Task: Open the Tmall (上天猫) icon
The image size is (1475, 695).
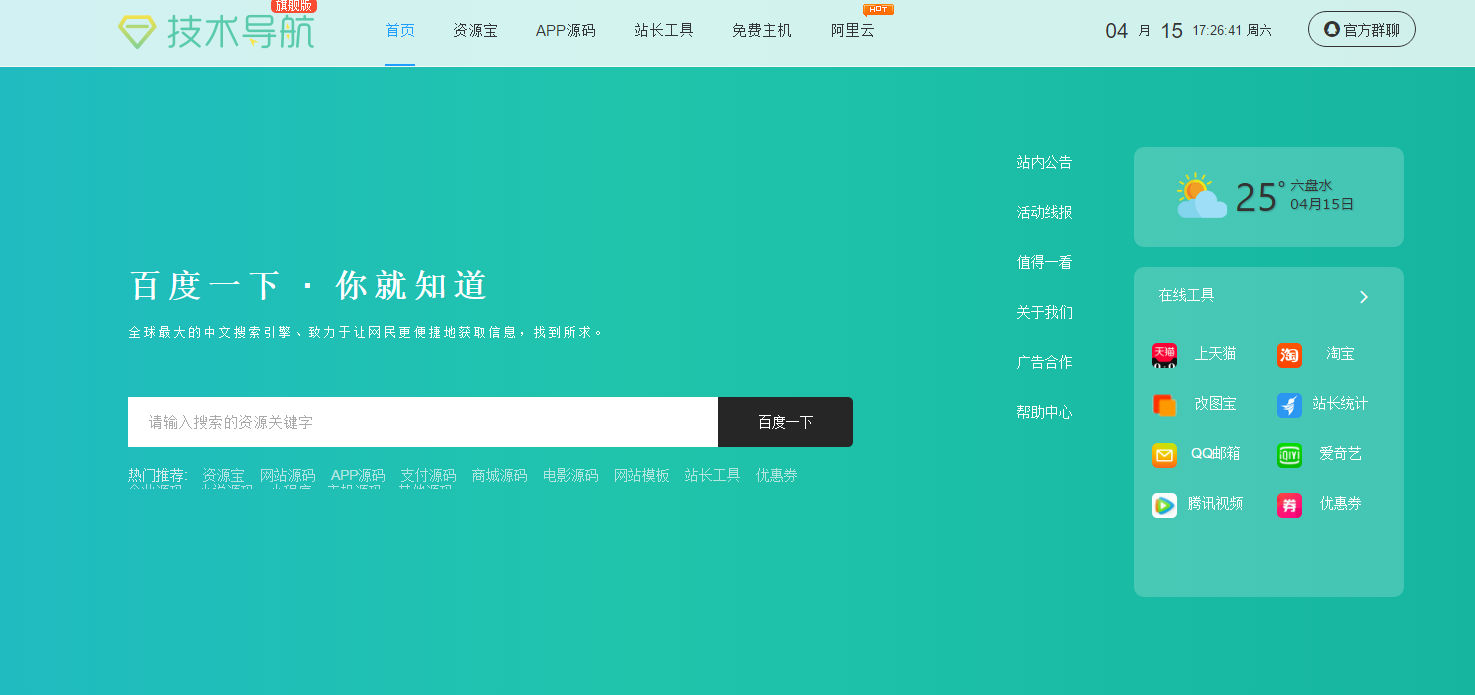Action: click(x=1164, y=355)
